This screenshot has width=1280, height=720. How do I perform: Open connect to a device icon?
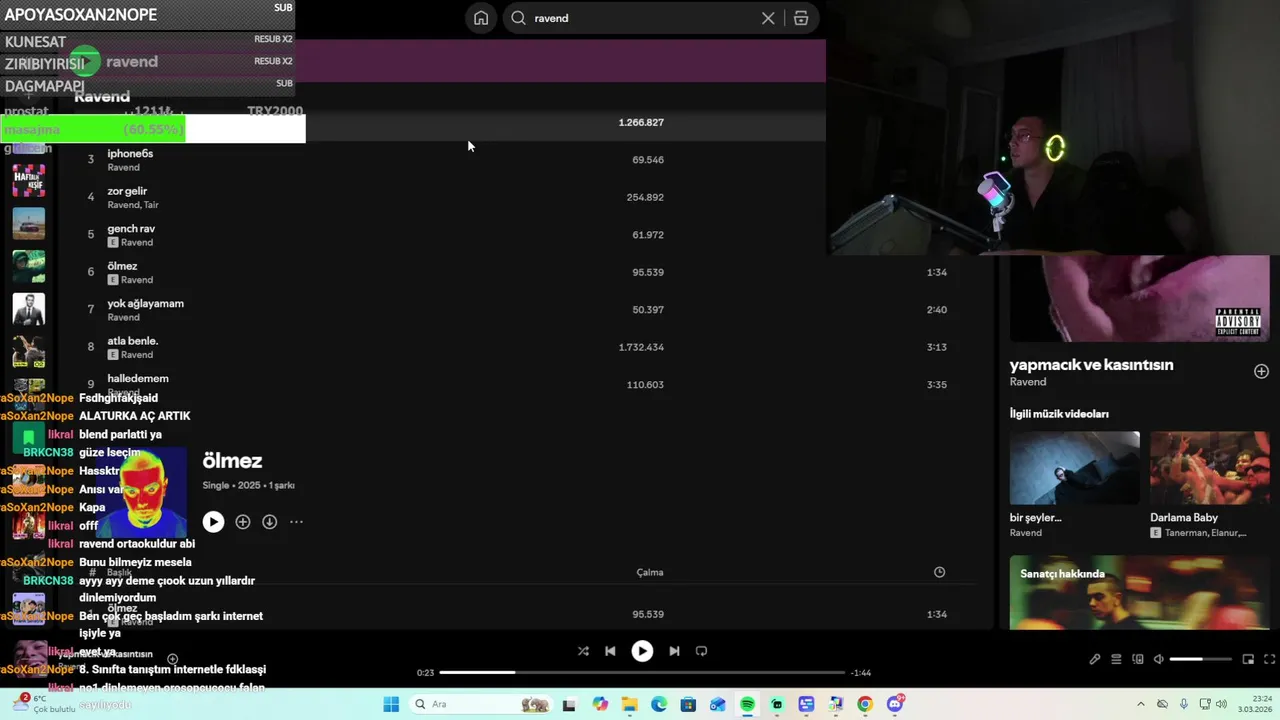pyautogui.click(x=1138, y=659)
